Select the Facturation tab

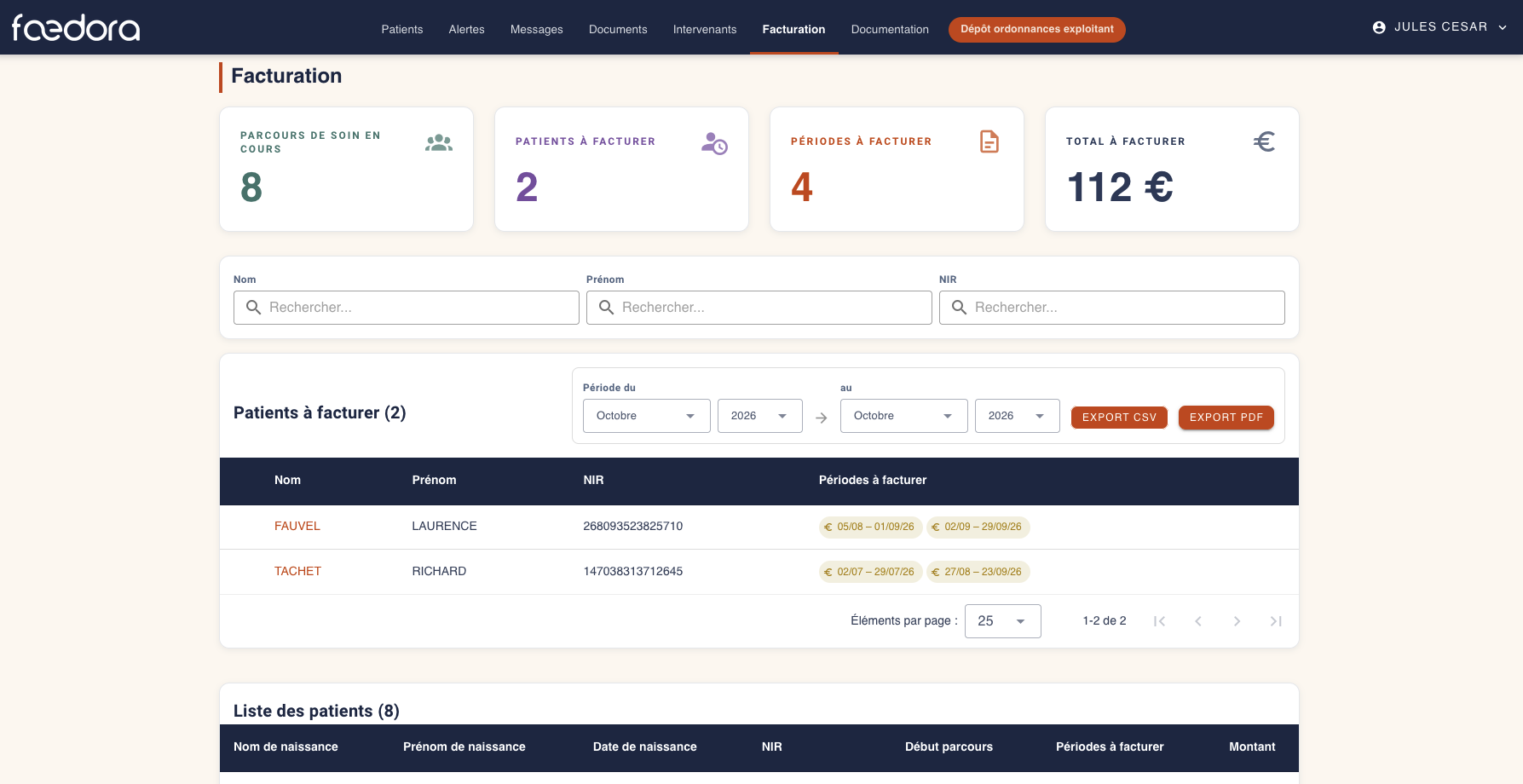click(x=794, y=29)
